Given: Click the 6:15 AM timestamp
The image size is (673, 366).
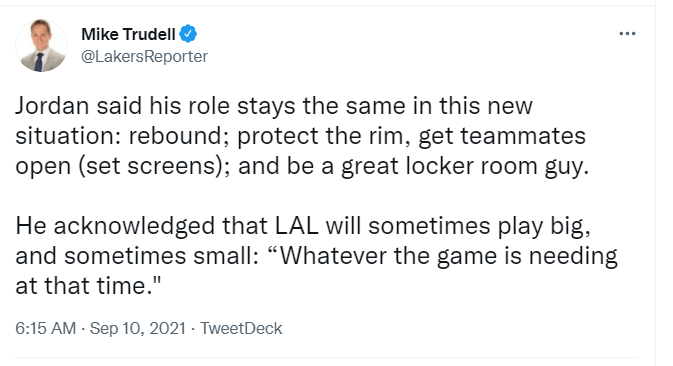Looking at the screenshot, I should [45, 328].
